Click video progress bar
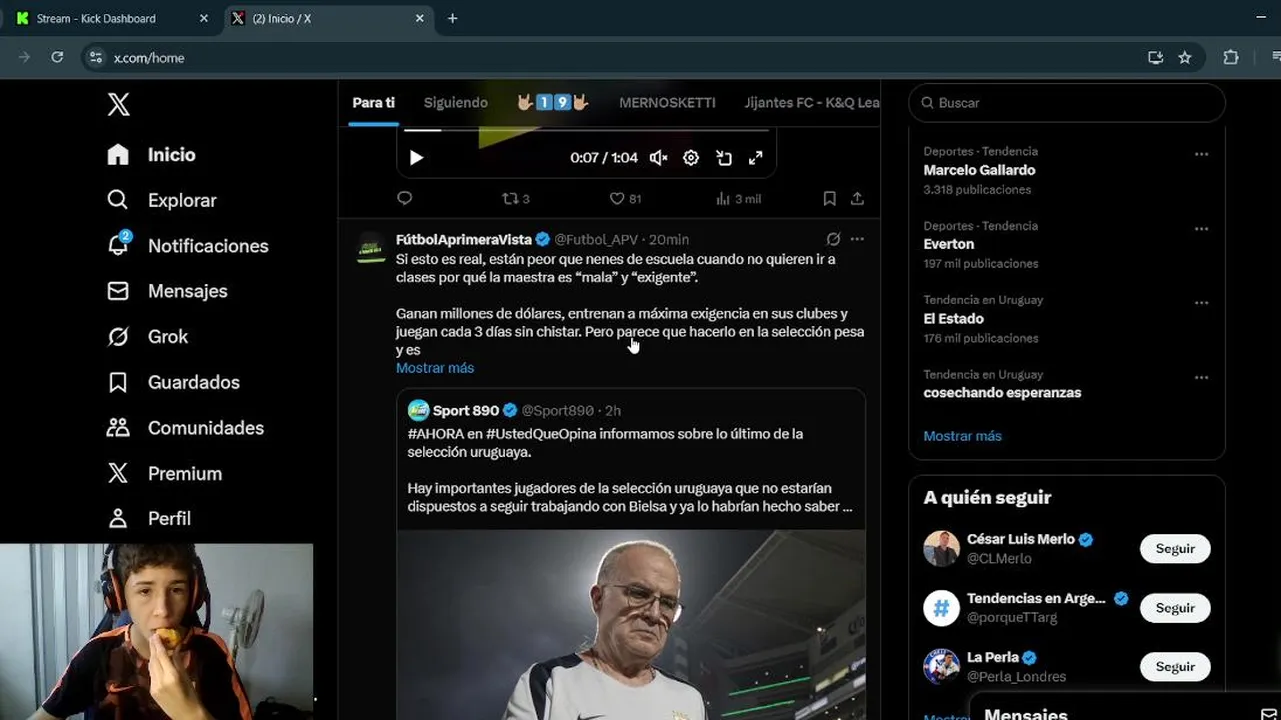Viewport: 1281px width, 720px height. (586, 130)
